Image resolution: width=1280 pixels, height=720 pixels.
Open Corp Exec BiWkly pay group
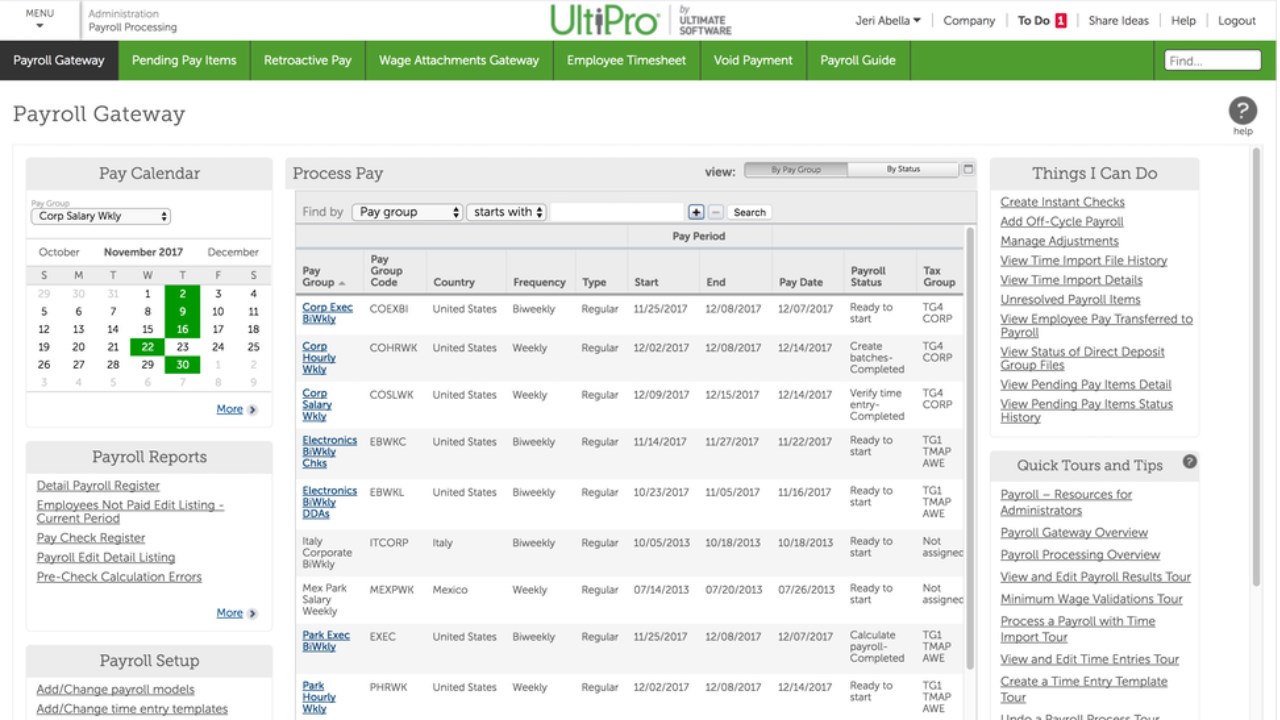(327, 313)
